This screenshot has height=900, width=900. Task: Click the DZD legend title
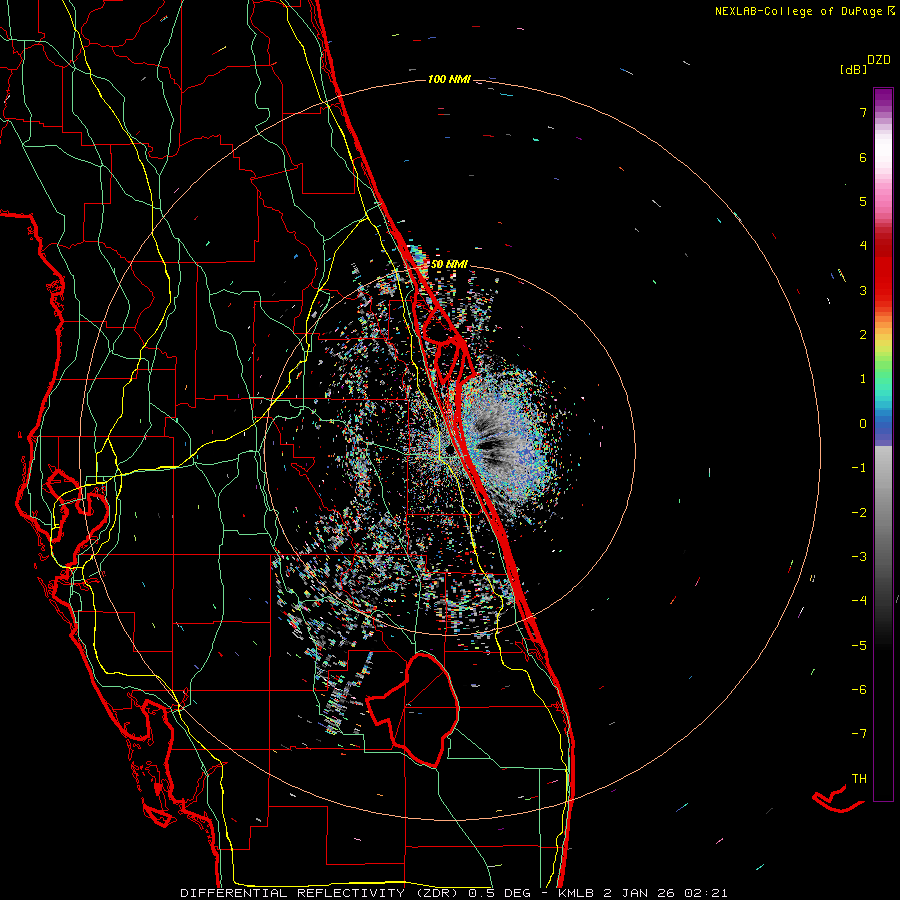point(879,60)
